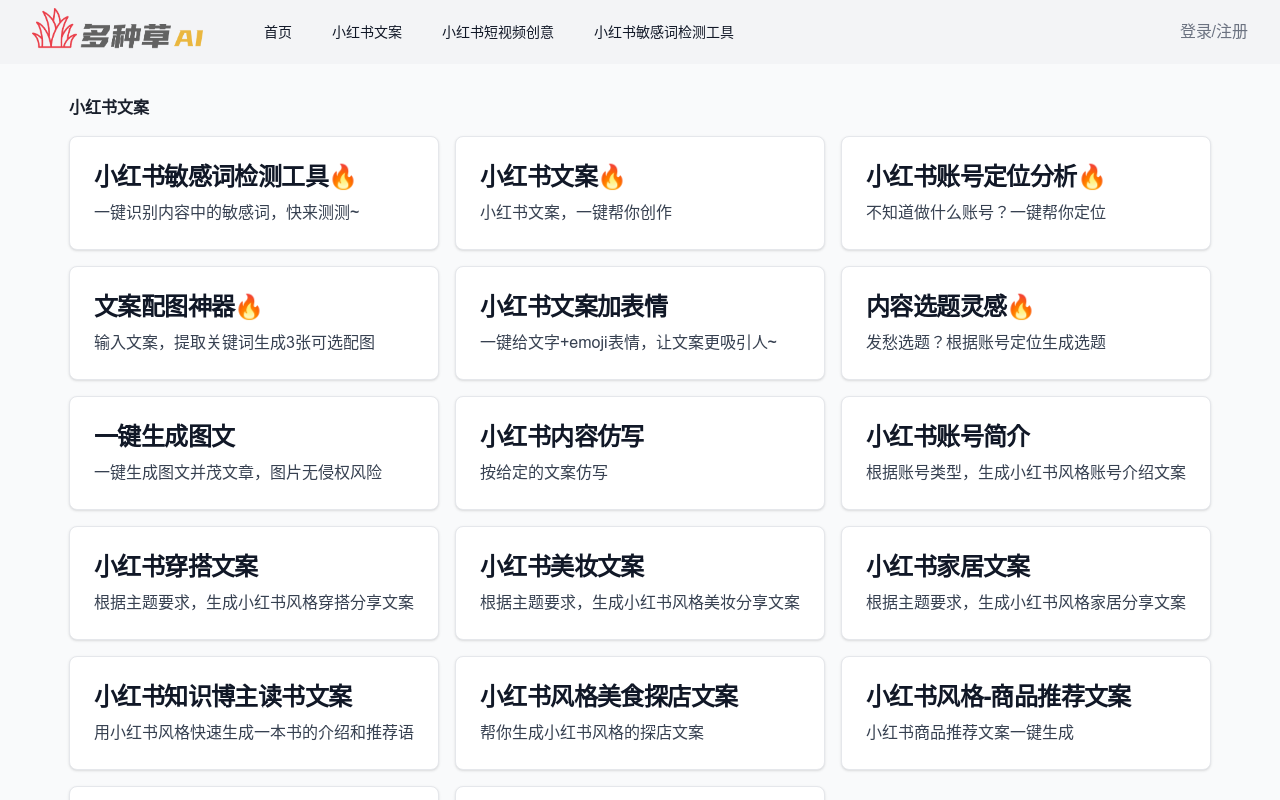Open the 小红书敏感词检测工具 card
Screen dimensions: 1280x800
tap(254, 193)
